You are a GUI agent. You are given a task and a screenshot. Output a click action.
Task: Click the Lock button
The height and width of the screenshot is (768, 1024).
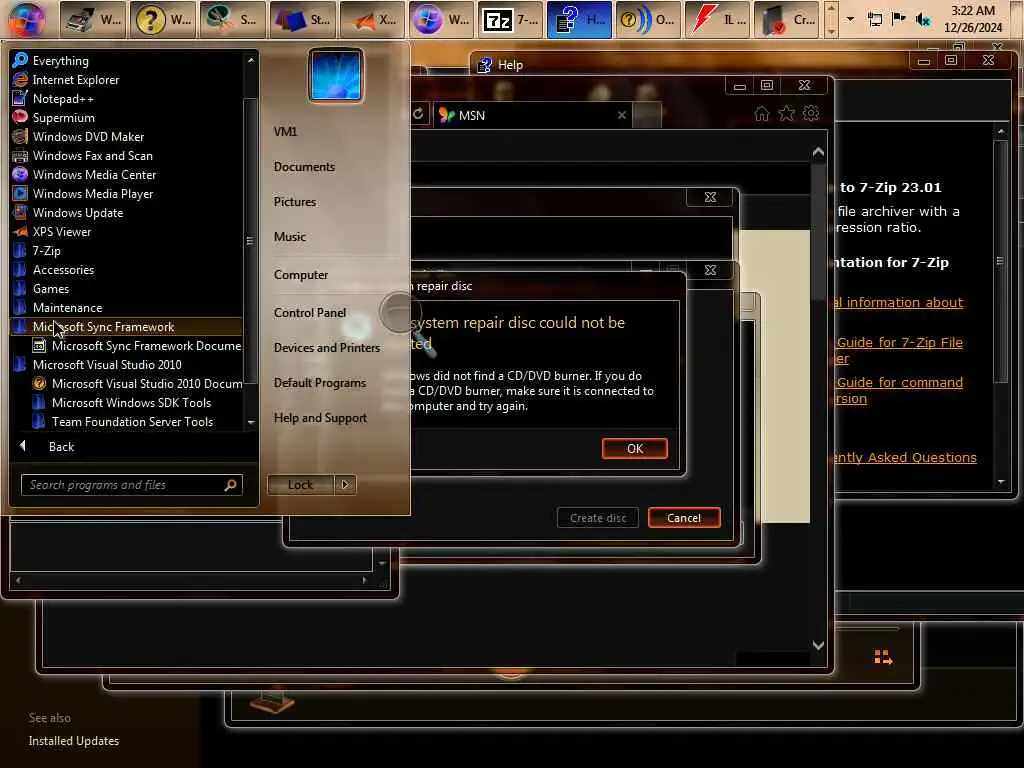click(x=300, y=485)
